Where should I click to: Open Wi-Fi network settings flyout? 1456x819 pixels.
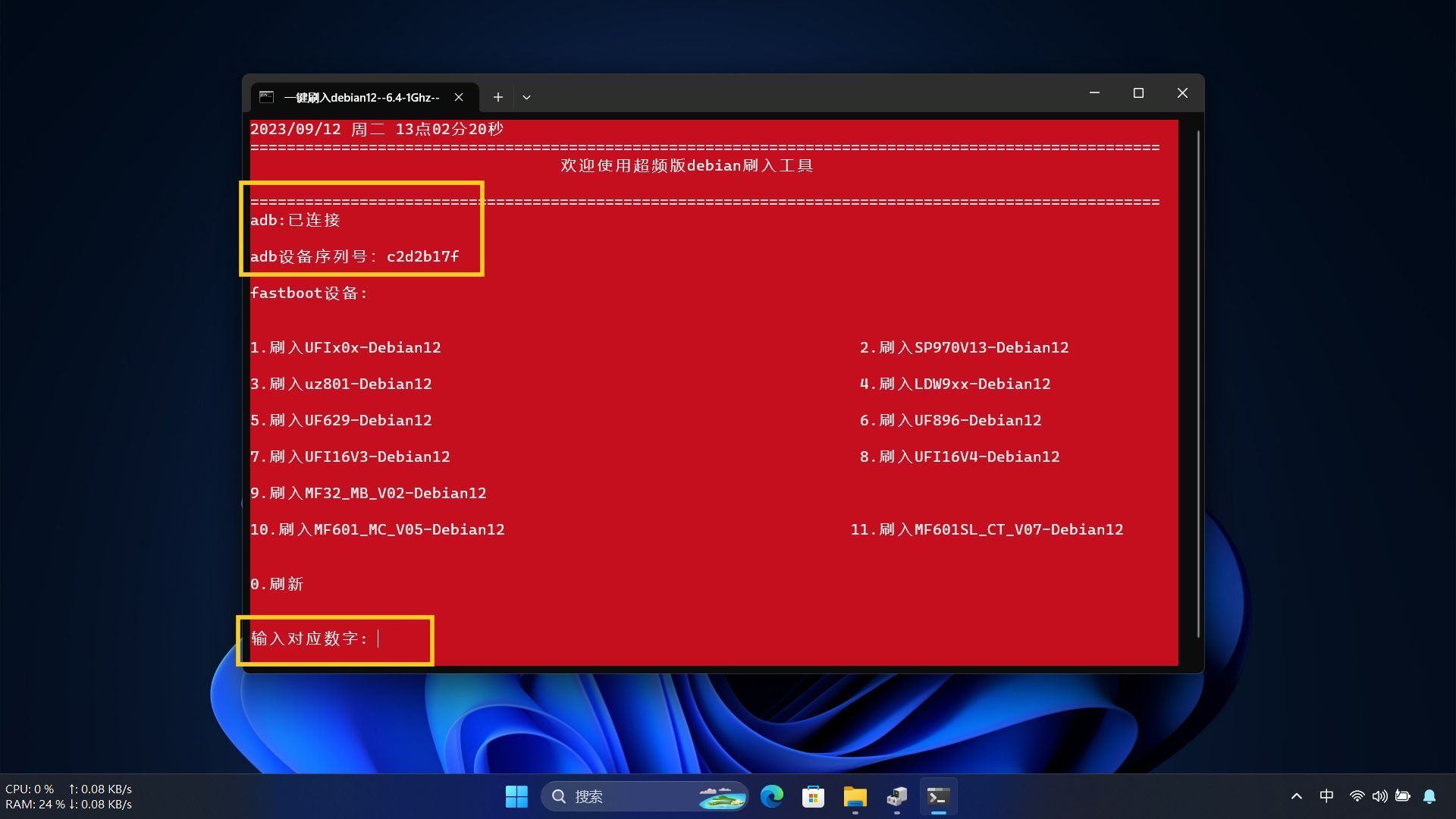[1357, 796]
